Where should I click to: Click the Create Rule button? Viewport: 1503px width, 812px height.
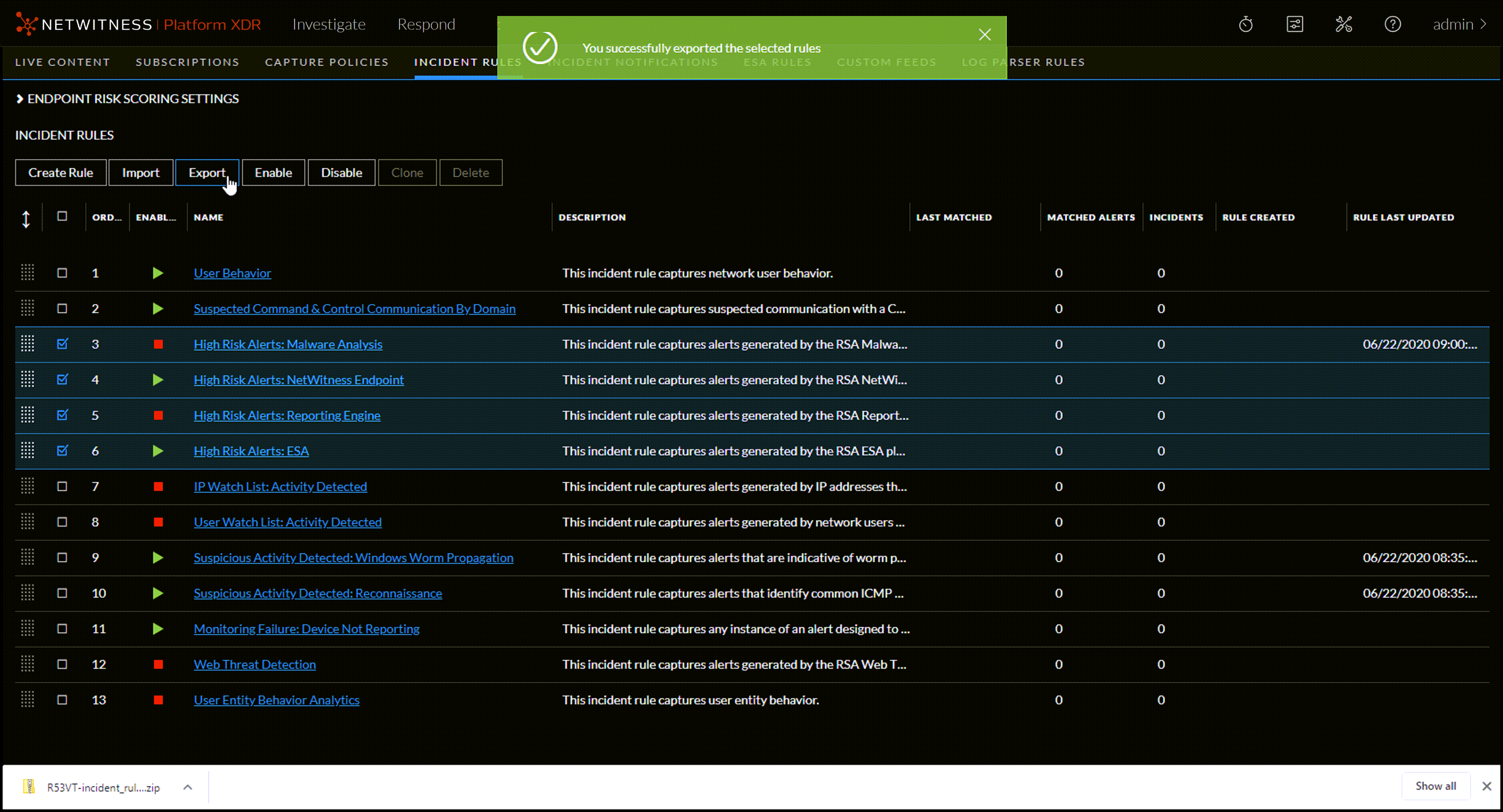coord(60,172)
